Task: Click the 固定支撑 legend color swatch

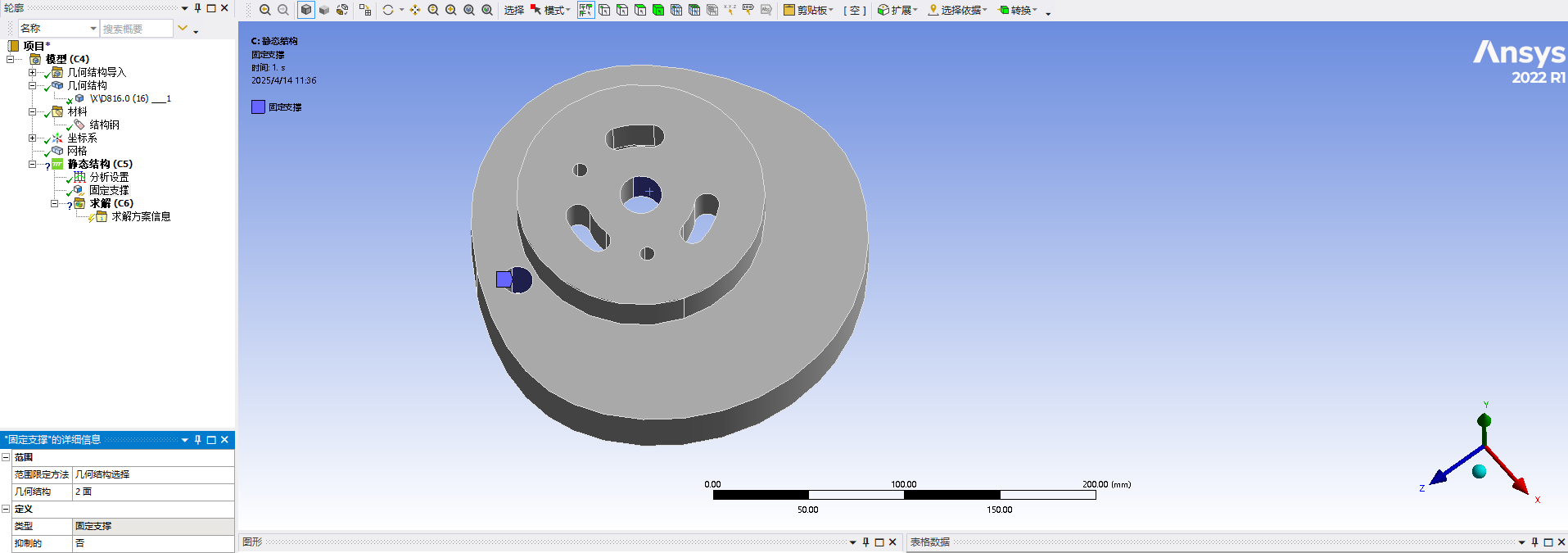Action: (x=258, y=107)
